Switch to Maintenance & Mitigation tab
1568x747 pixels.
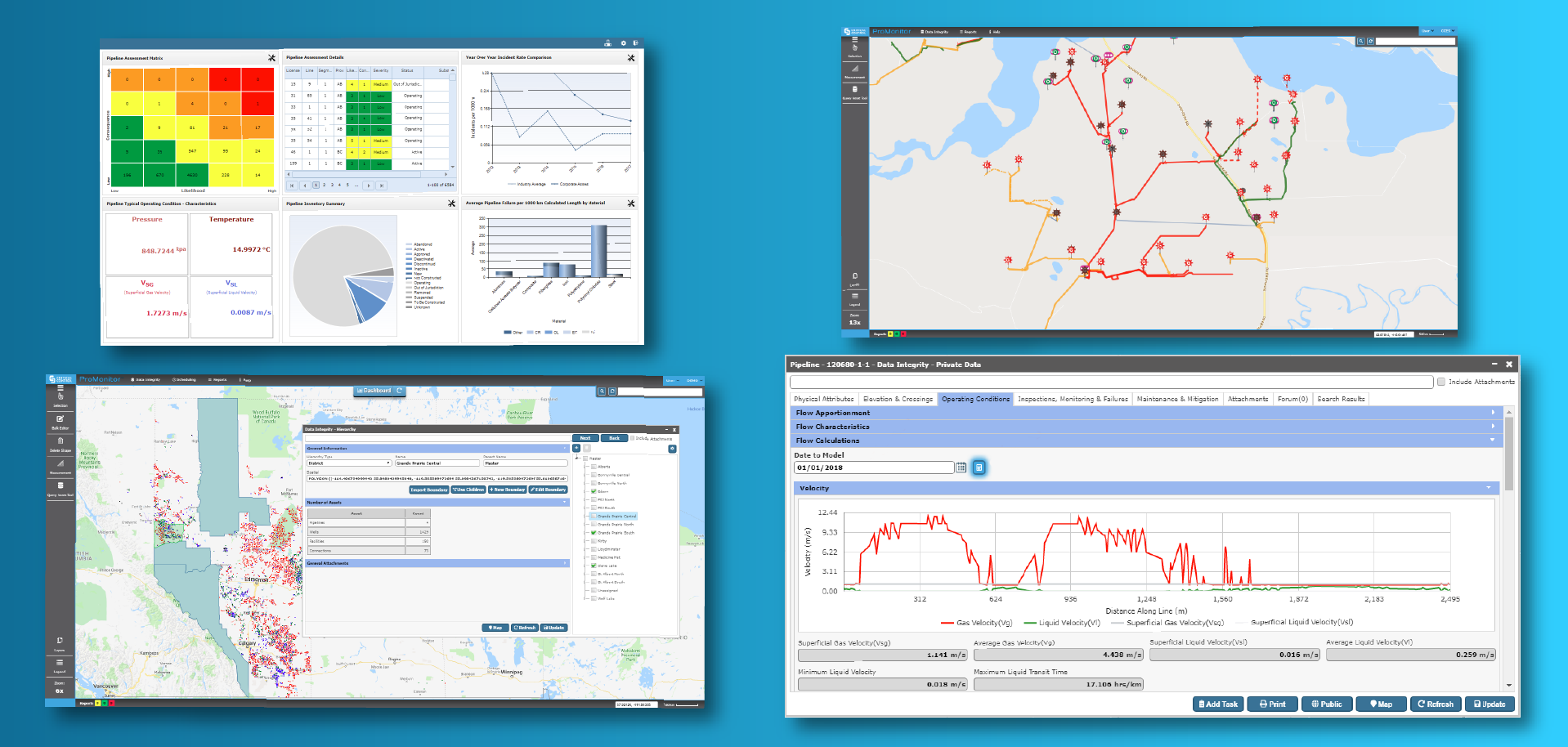click(1177, 399)
